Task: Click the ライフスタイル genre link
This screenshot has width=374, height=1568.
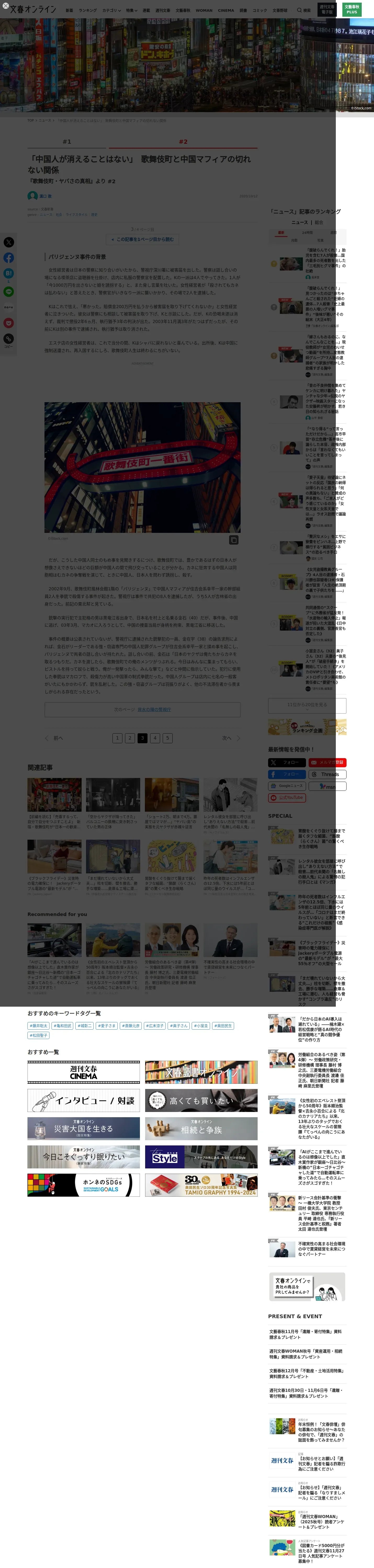Action: pyautogui.click(x=77, y=214)
